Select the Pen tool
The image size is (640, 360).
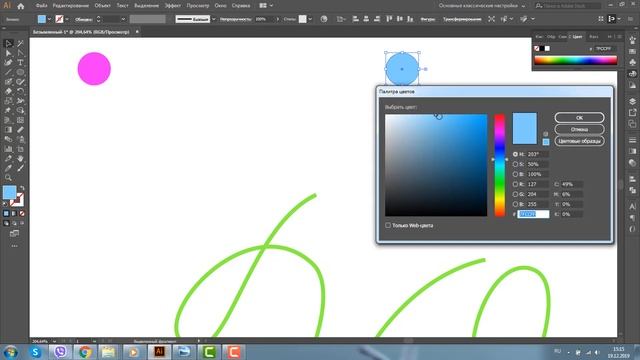click(8, 62)
